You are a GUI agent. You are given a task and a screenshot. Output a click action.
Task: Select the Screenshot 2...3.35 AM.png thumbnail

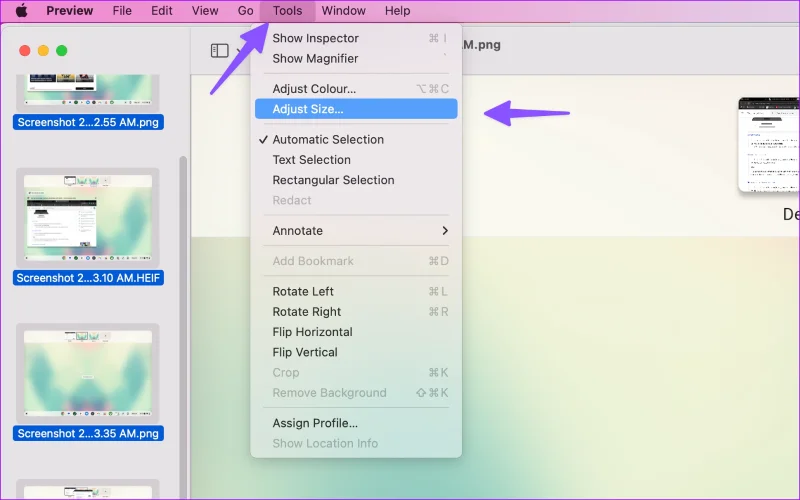(88, 373)
